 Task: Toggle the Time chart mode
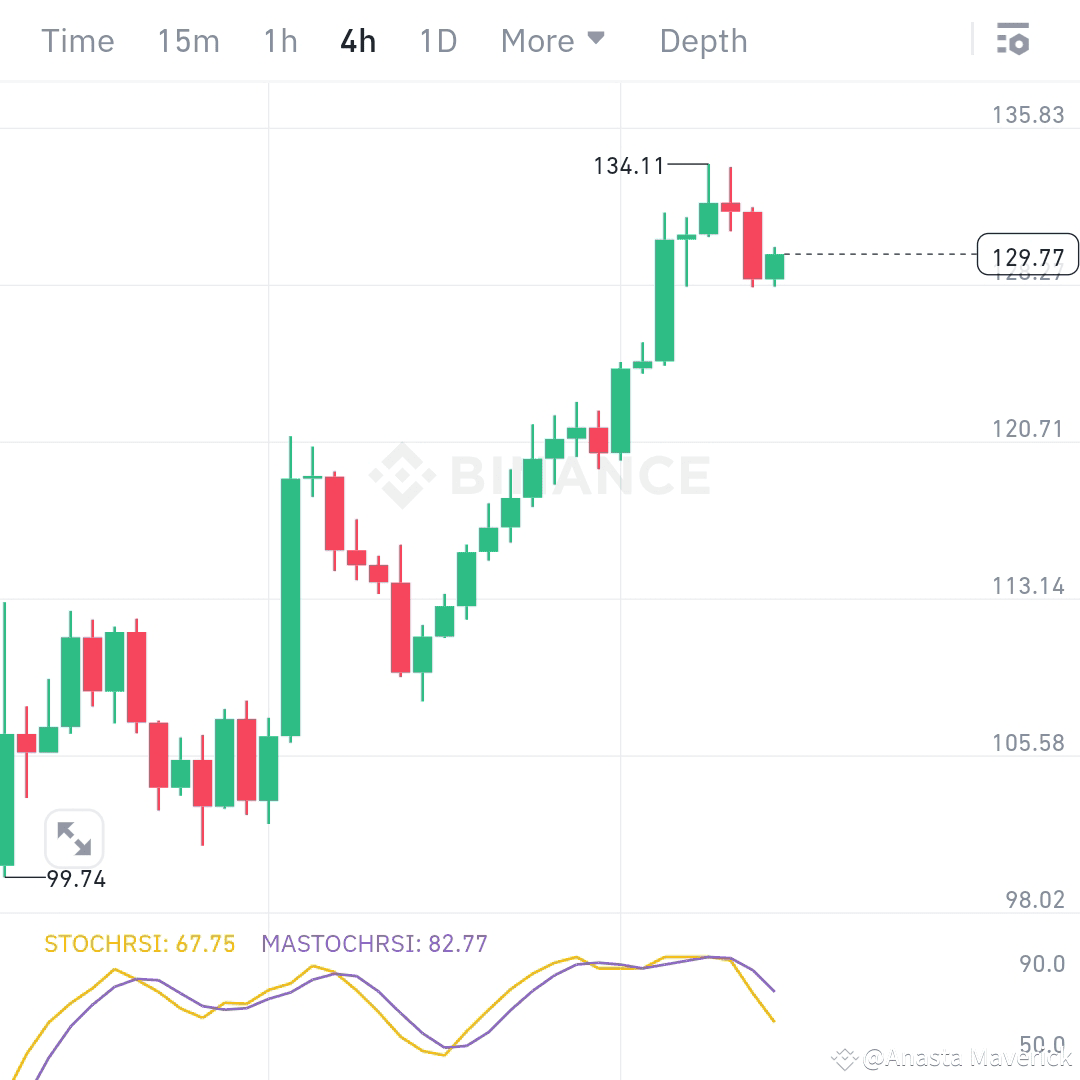point(77,41)
